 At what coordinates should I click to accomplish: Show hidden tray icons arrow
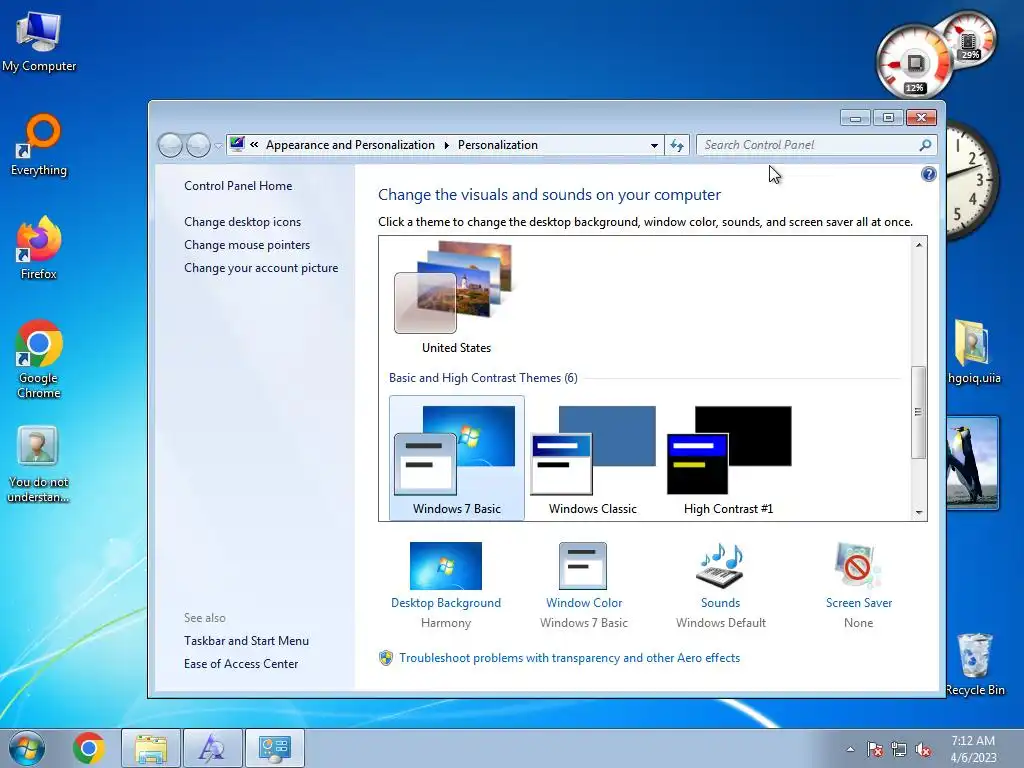coord(850,749)
